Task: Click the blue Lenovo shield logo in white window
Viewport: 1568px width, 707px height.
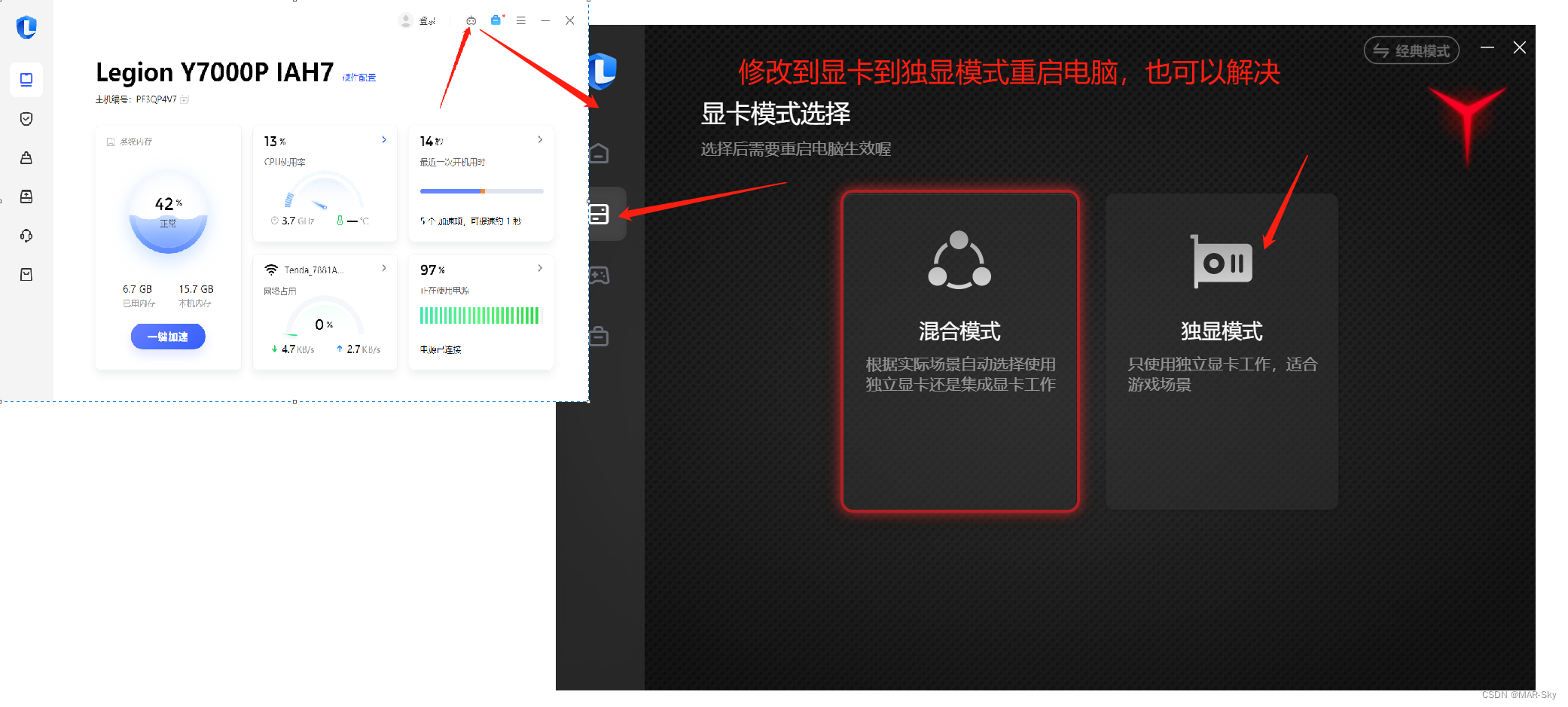Action: click(26, 28)
